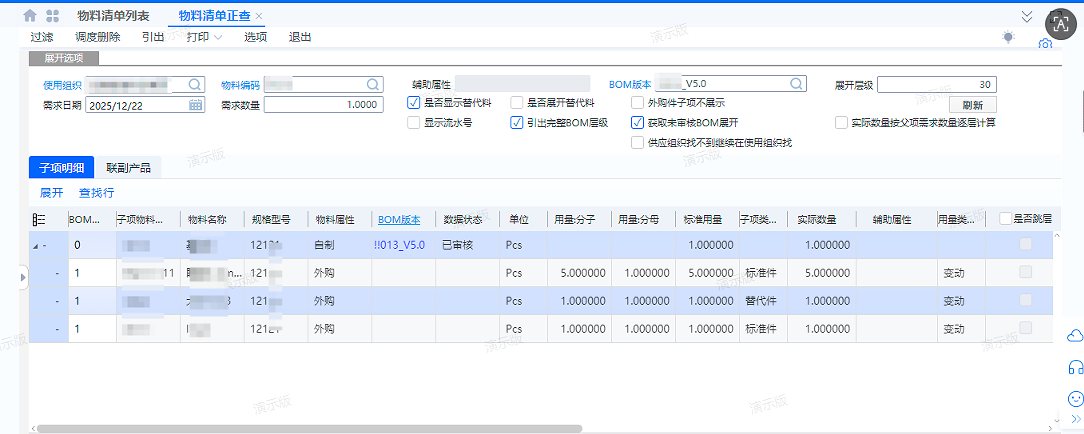Viewport: 1084px width, 434px height.
Task: Open the calendar picker for 需求日期
Action: 196,104
